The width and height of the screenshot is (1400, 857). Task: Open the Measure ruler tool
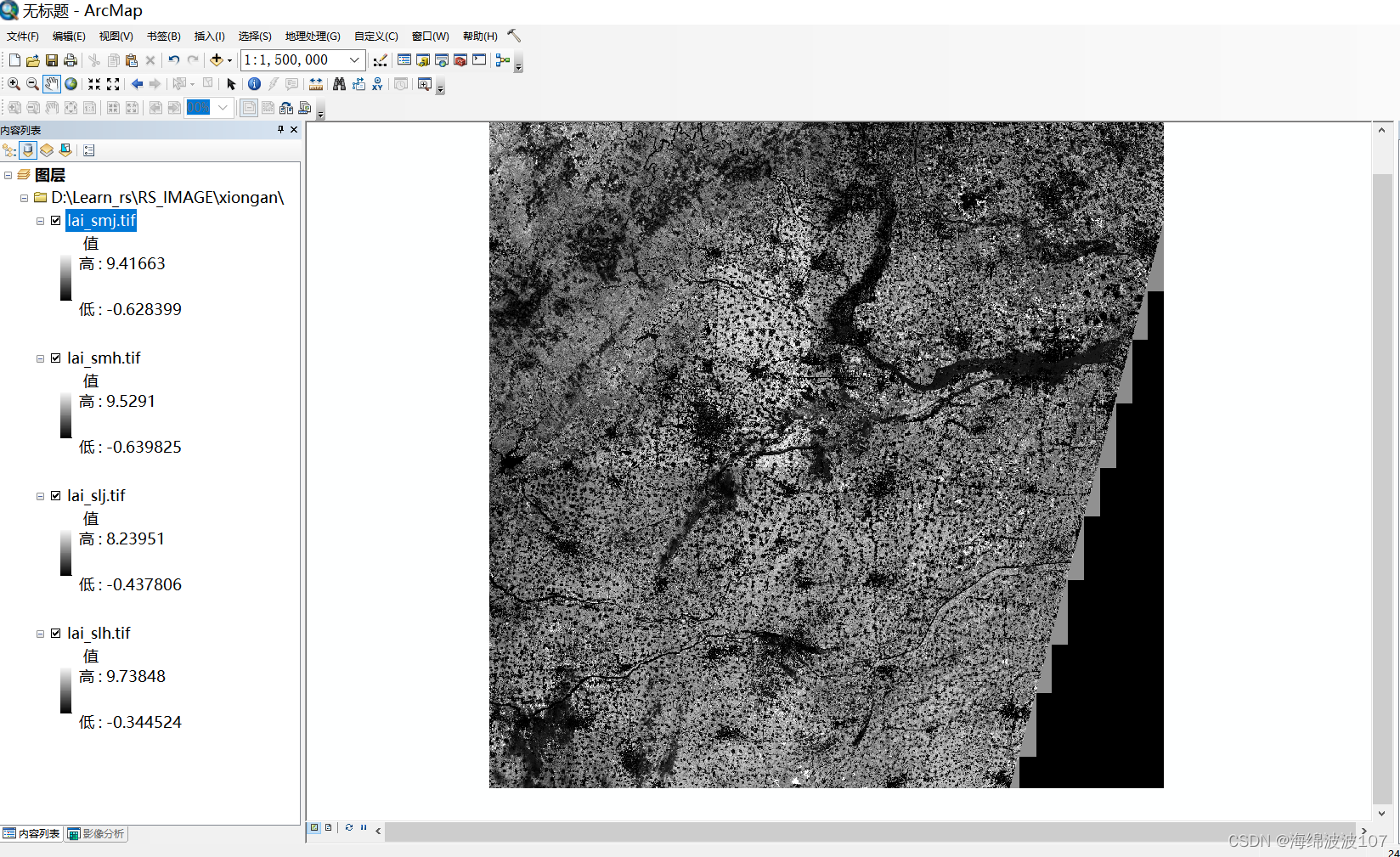tap(316, 84)
